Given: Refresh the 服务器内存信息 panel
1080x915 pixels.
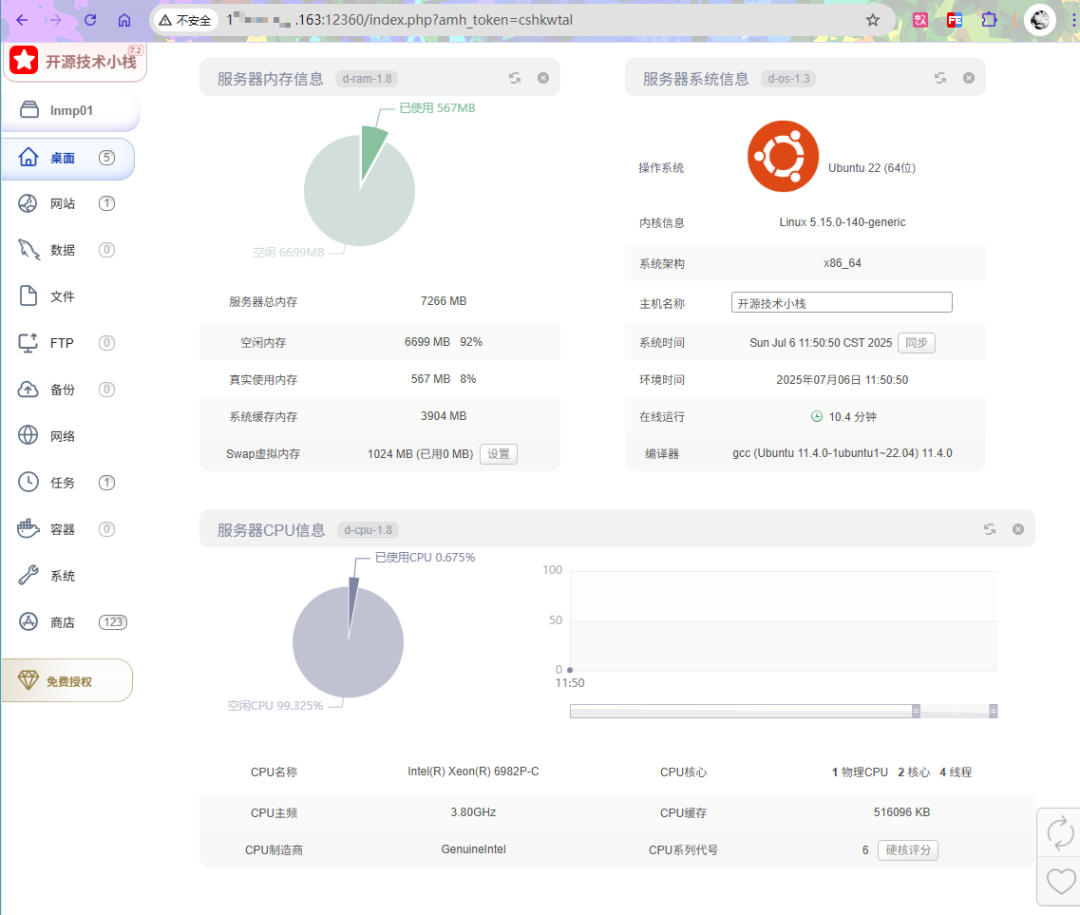Looking at the screenshot, I should tap(515, 78).
